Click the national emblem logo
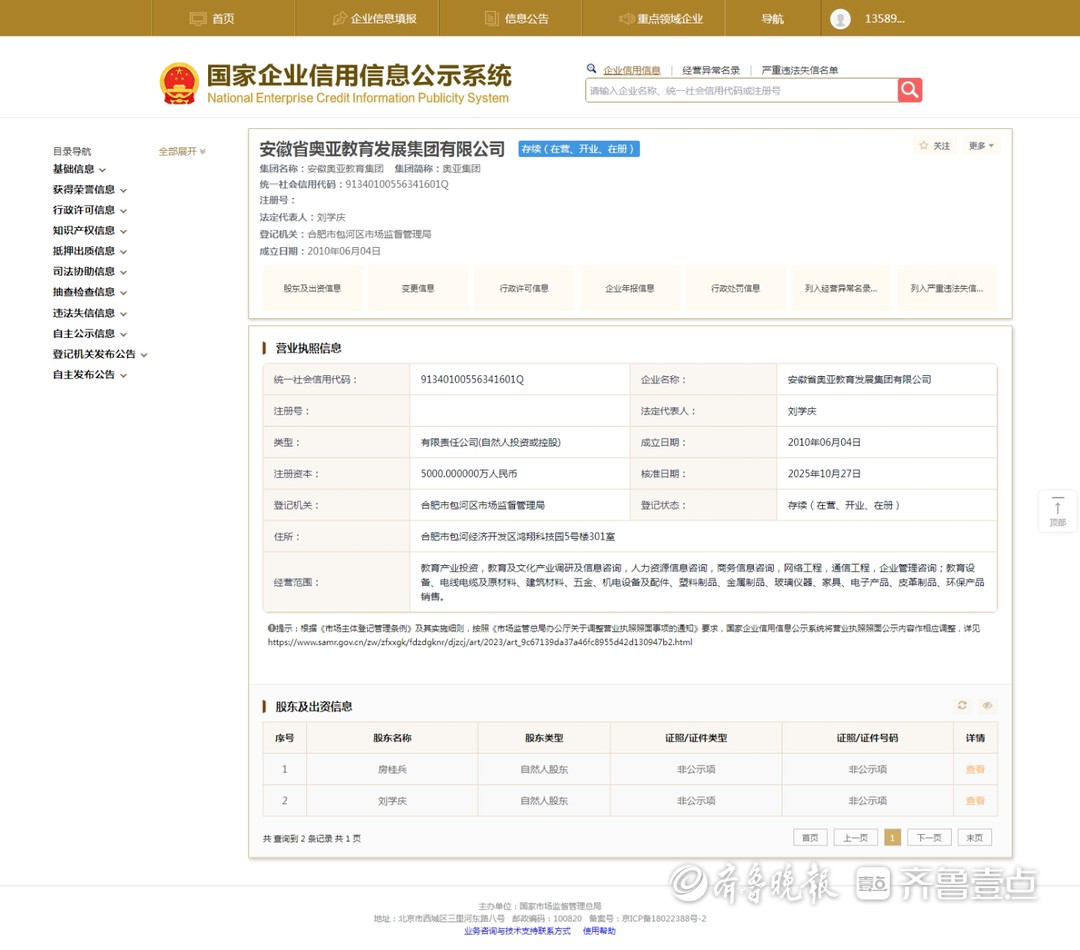 [179, 83]
